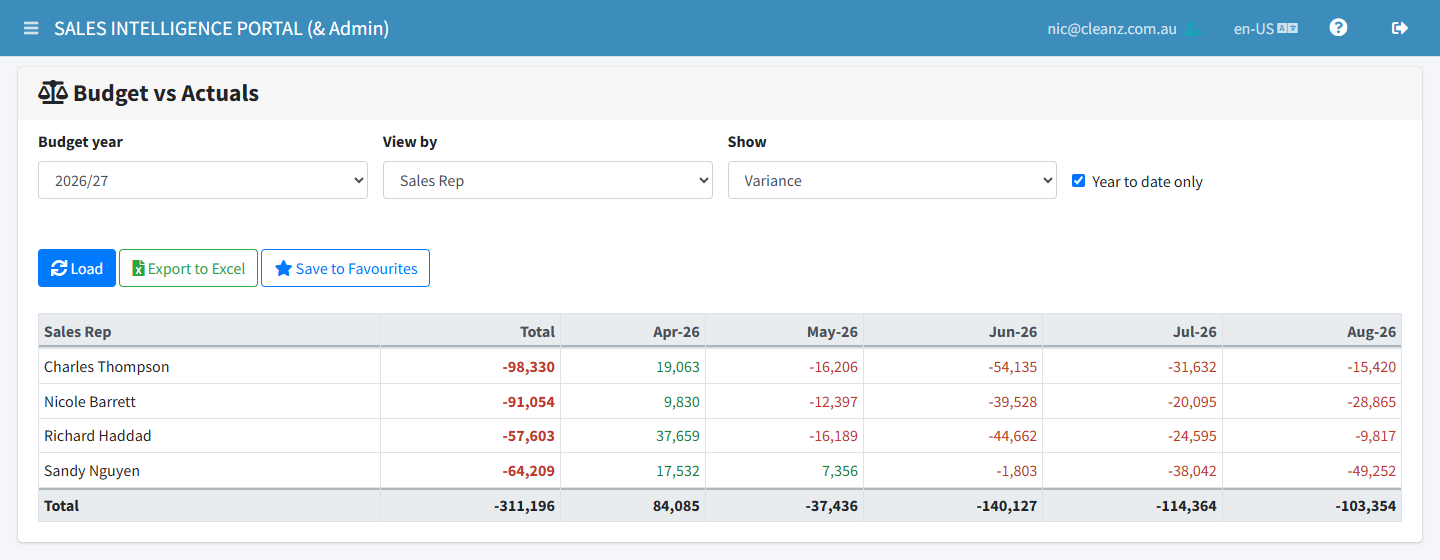The image size is (1440, 560).
Task: Click the grand total -311,196
Action: click(524, 506)
